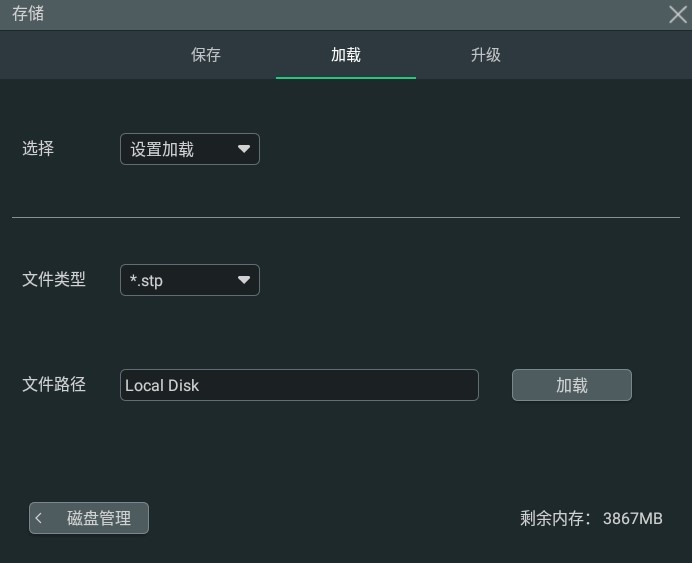Click the arrow icon in *.stp combo box
Viewport: 692px width, 563px height.
click(x=244, y=280)
